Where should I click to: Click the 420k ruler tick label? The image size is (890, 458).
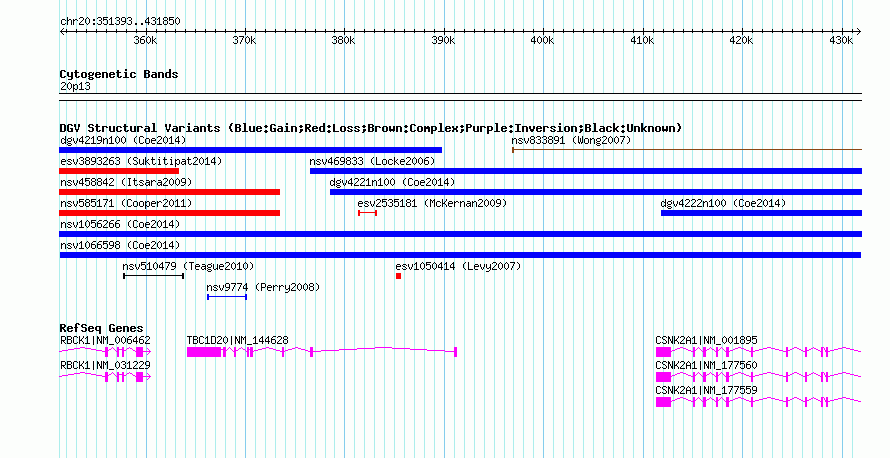[741, 40]
